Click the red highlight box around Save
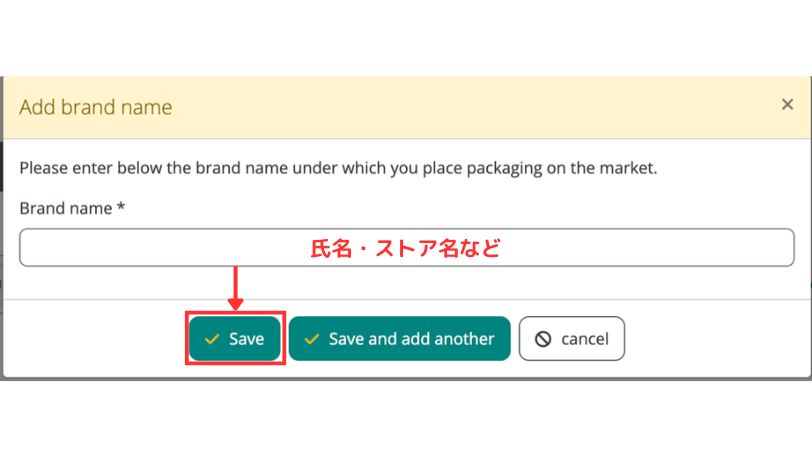The width and height of the screenshot is (812, 457). [x=236, y=361]
